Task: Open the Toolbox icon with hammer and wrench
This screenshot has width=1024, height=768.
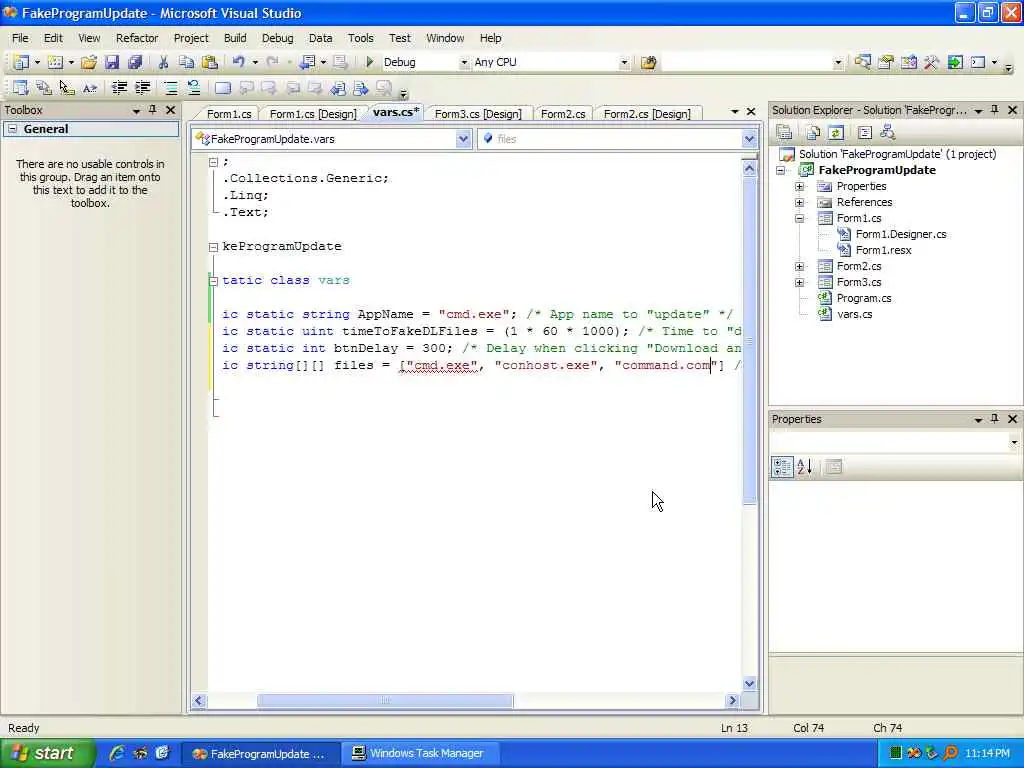Action: point(931,62)
